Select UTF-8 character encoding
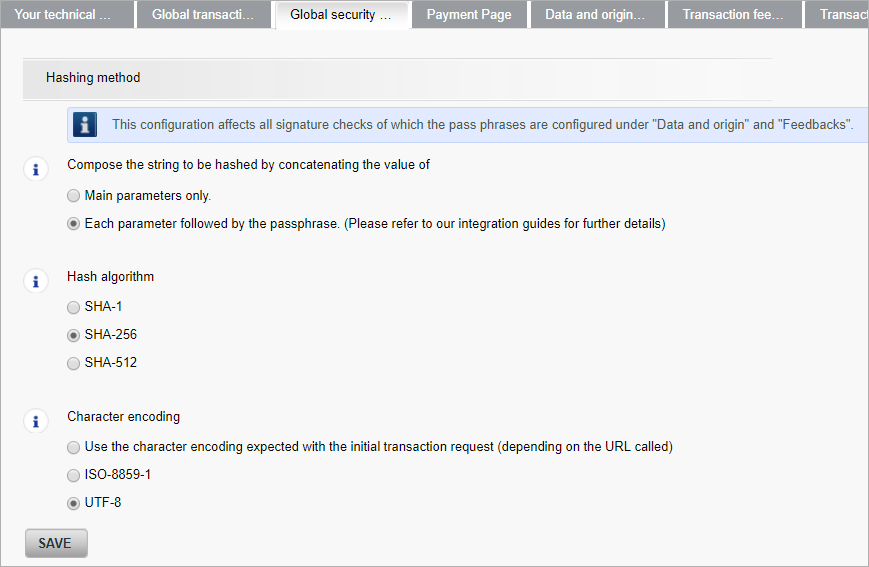869x567 pixels. click(x=73, y=503)
